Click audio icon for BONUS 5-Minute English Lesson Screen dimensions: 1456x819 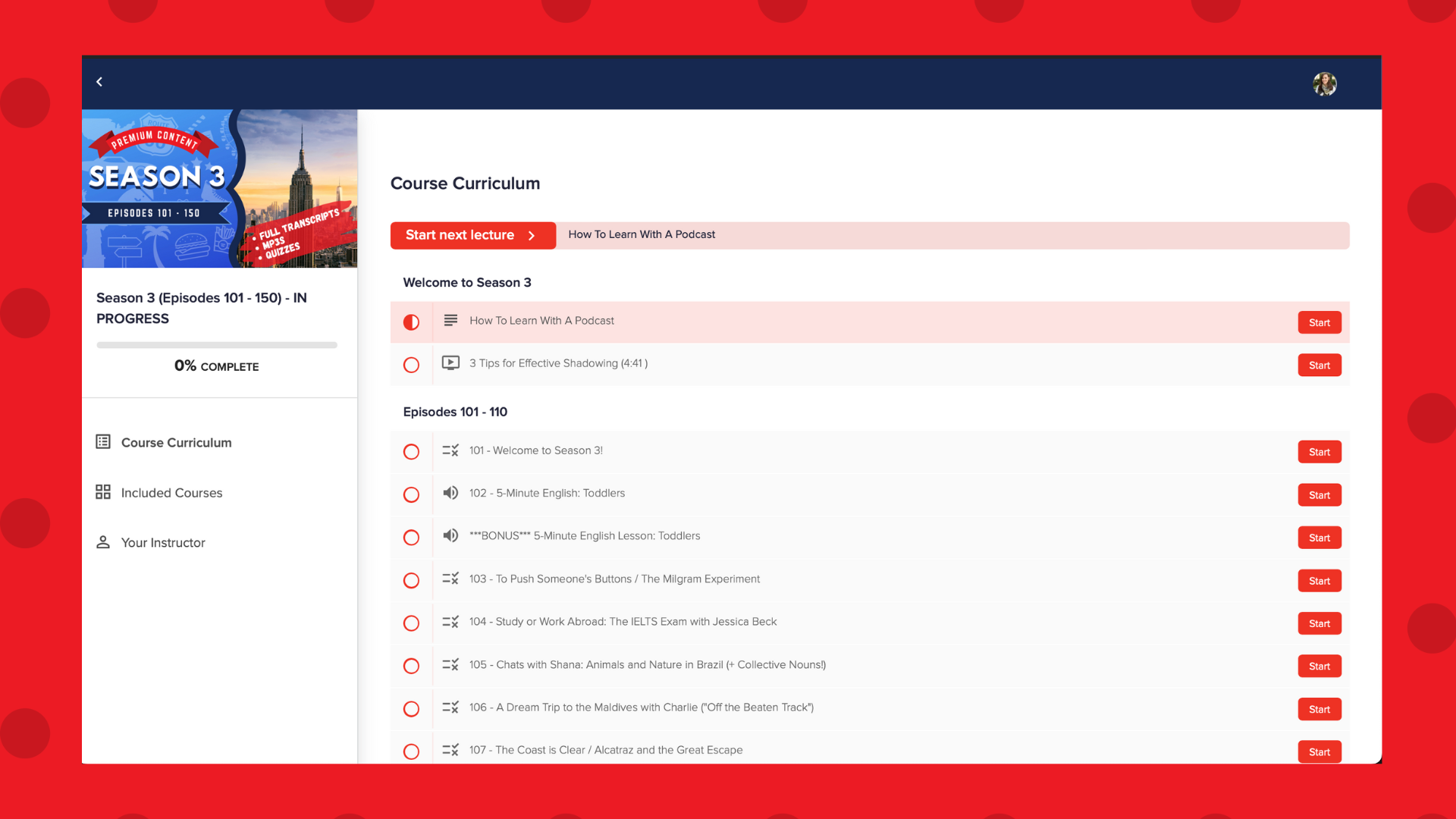450,535
